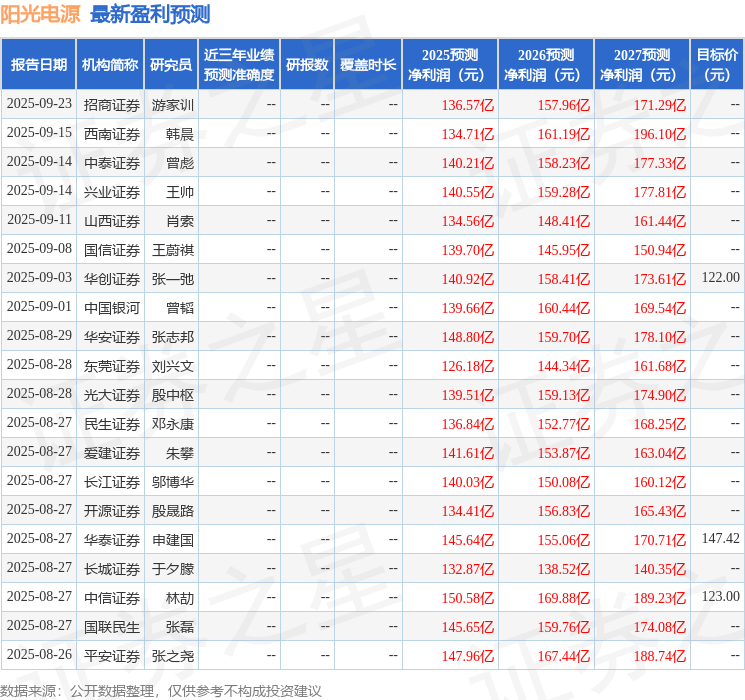
Task: Select 中泰证券 institution cell
Action: pos(112,163)
